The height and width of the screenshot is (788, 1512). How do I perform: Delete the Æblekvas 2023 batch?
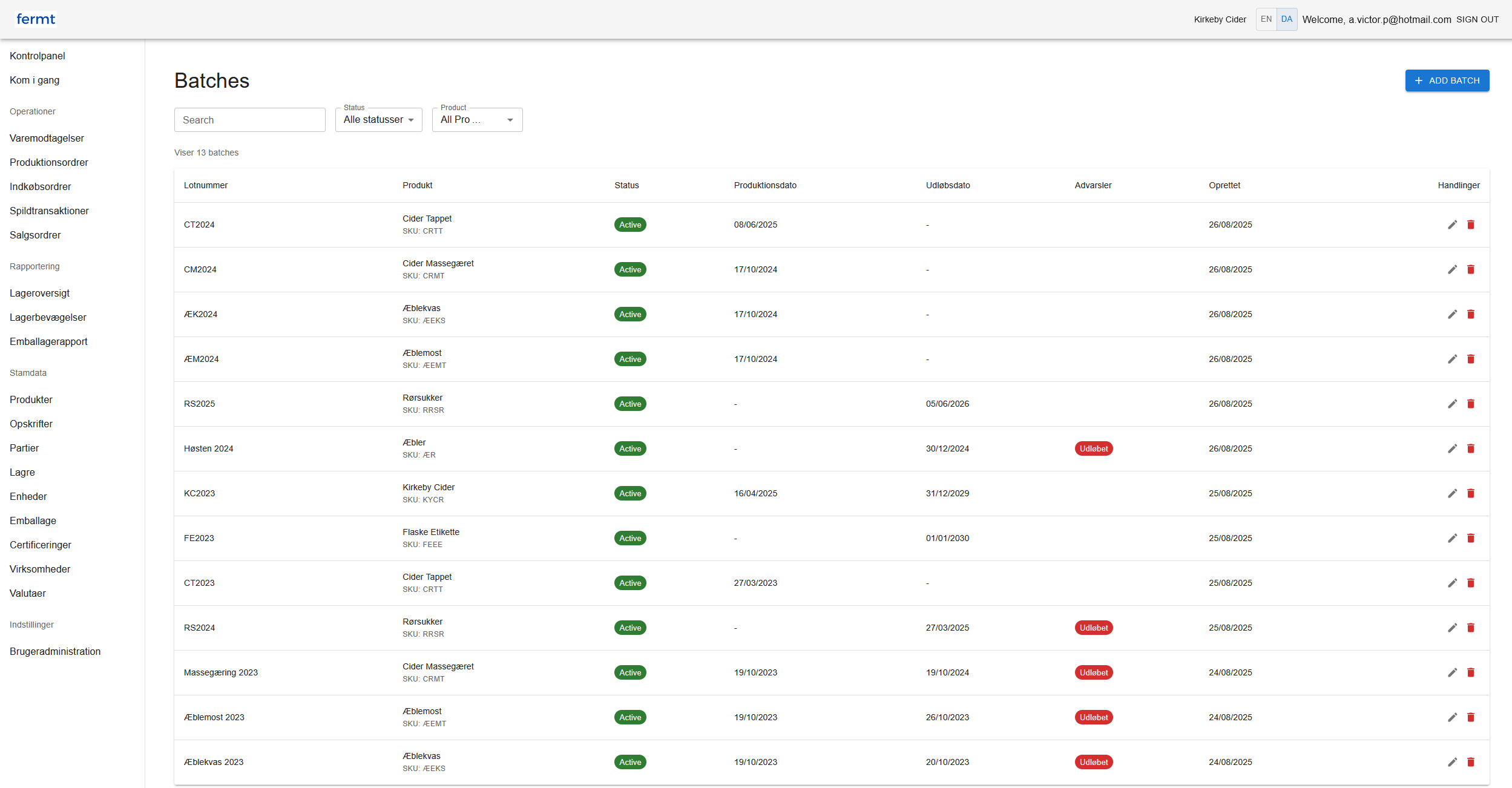[x=1471, y=762]
